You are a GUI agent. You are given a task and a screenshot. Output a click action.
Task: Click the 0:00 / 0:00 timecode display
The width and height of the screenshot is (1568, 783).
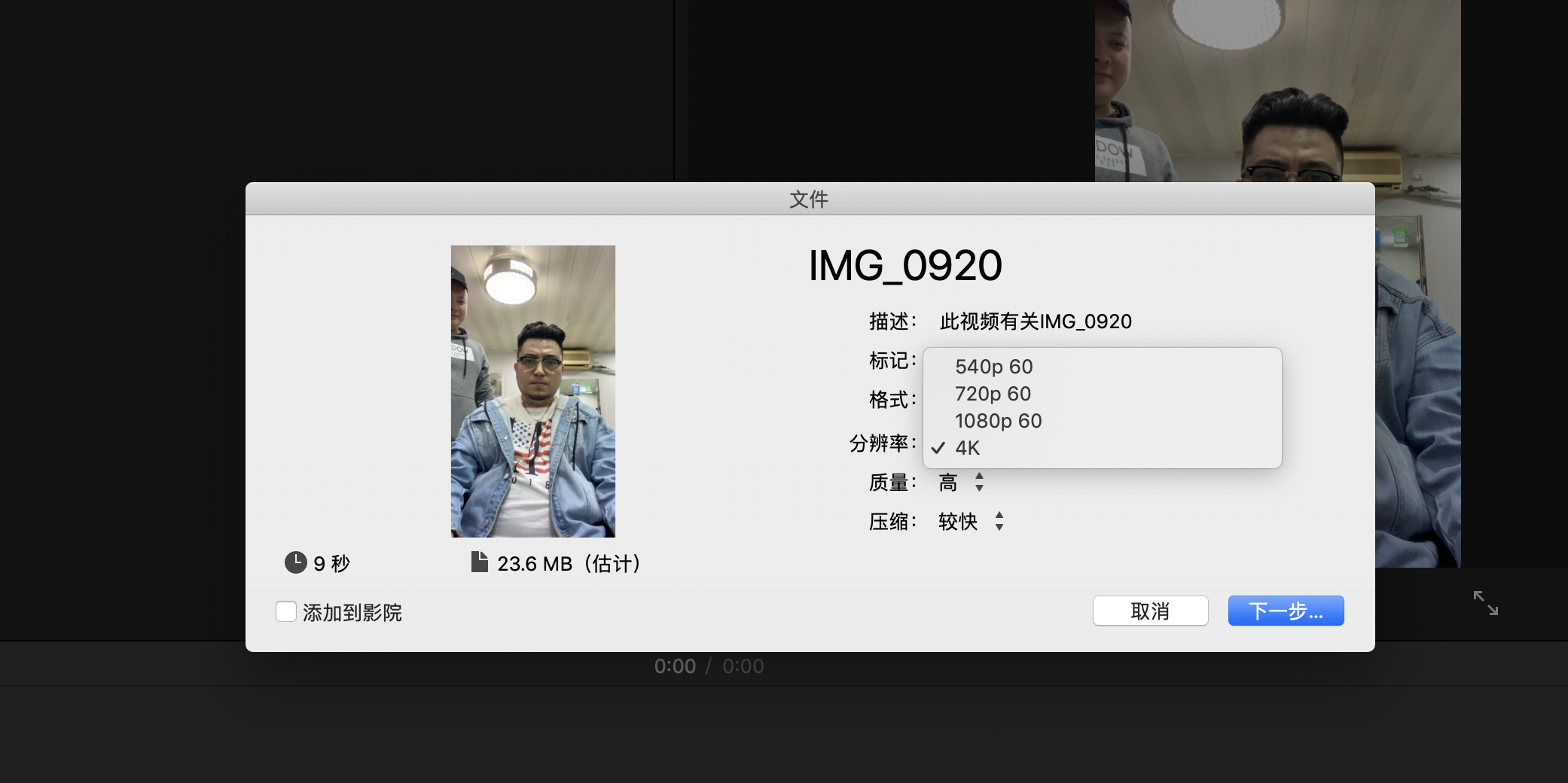point(709,666)
